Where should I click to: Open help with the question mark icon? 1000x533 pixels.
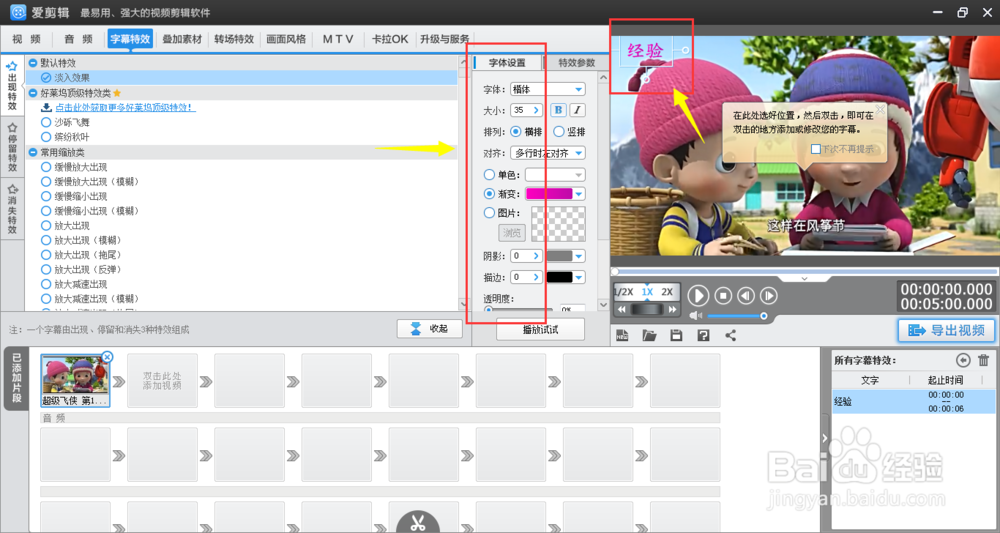(703, 335)
